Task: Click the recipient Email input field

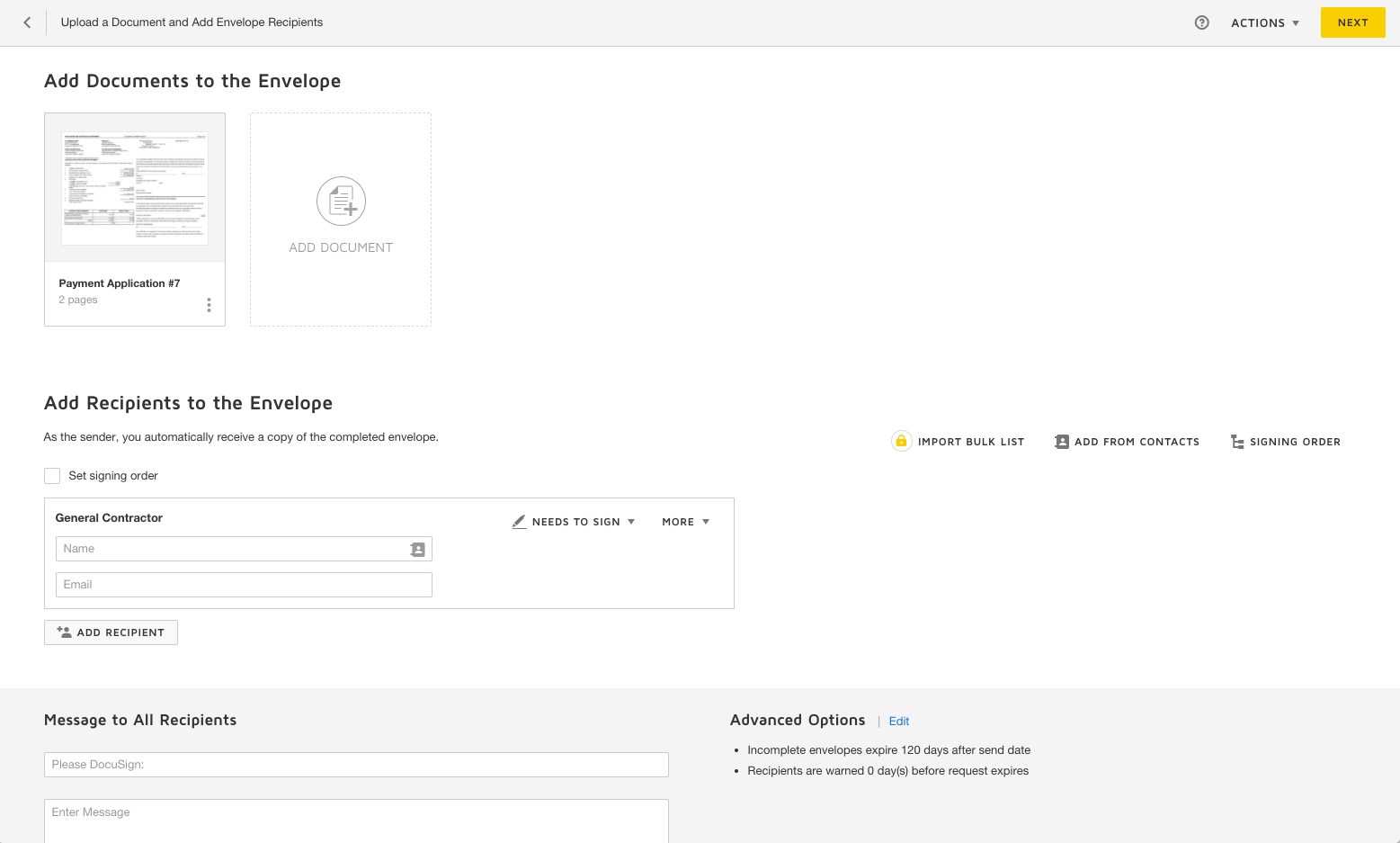Action: (x=243, y=585)
